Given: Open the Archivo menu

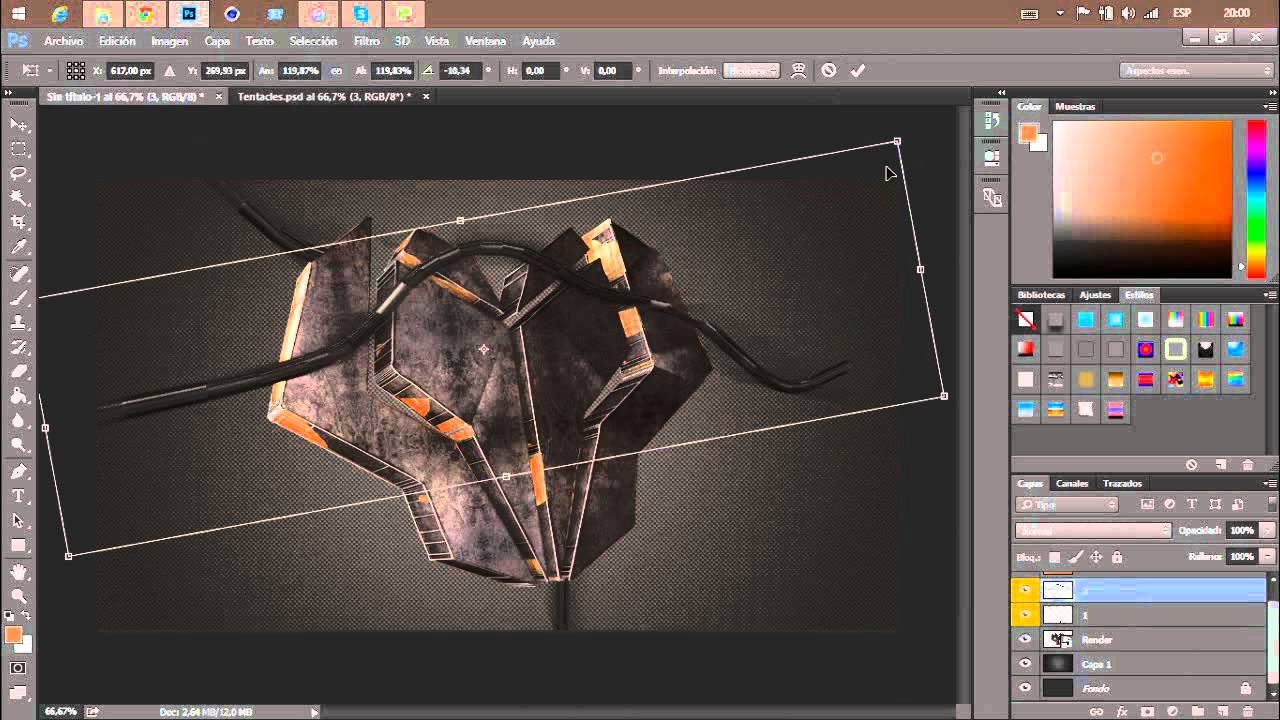Looking at the screenshot, I should pyautogui.click(x=64, y=41).
